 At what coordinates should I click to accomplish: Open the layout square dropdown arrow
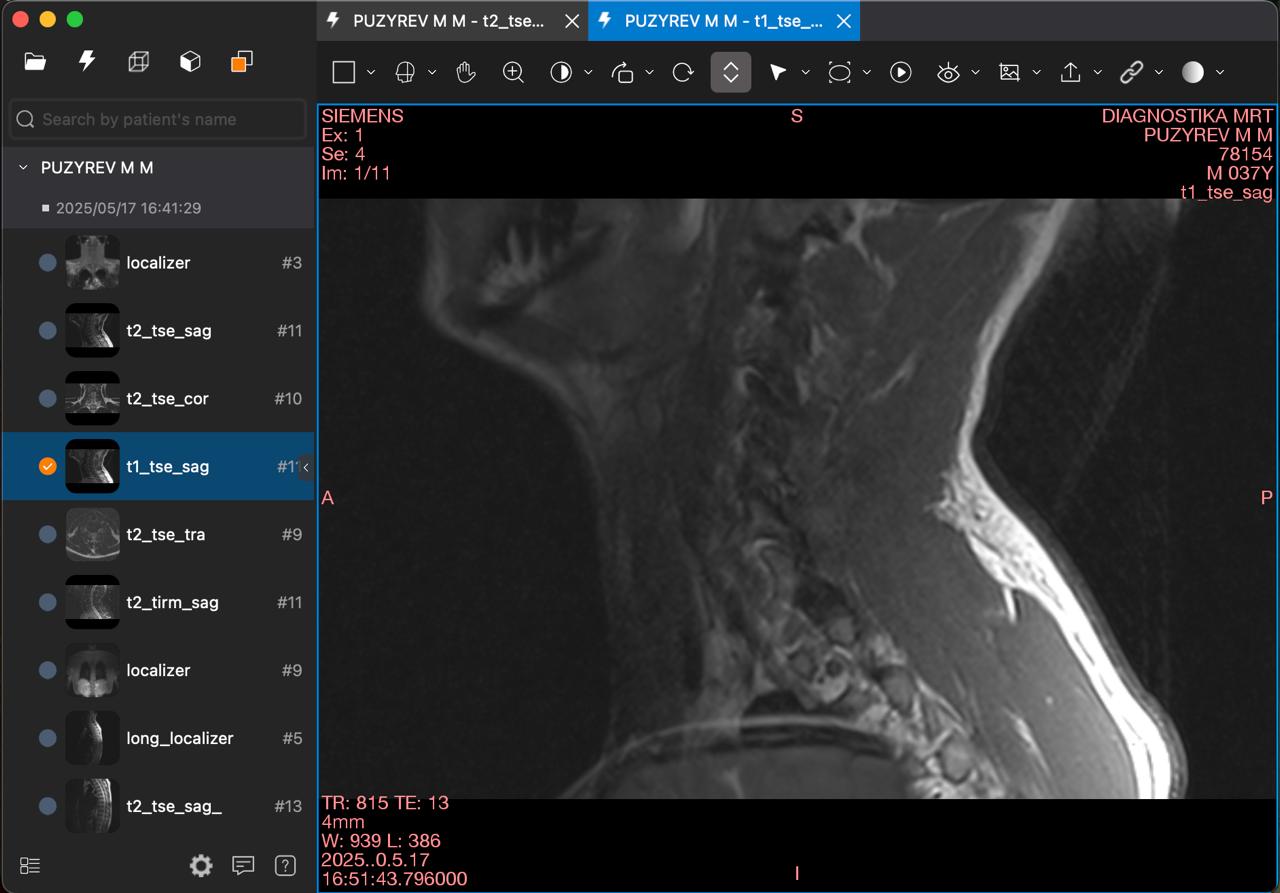click(371, 72)
